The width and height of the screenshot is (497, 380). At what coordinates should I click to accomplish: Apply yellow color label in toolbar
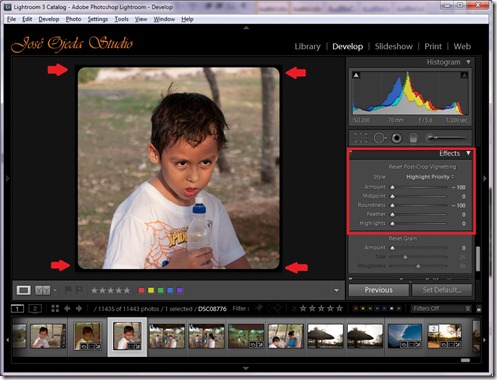point(151,290)
